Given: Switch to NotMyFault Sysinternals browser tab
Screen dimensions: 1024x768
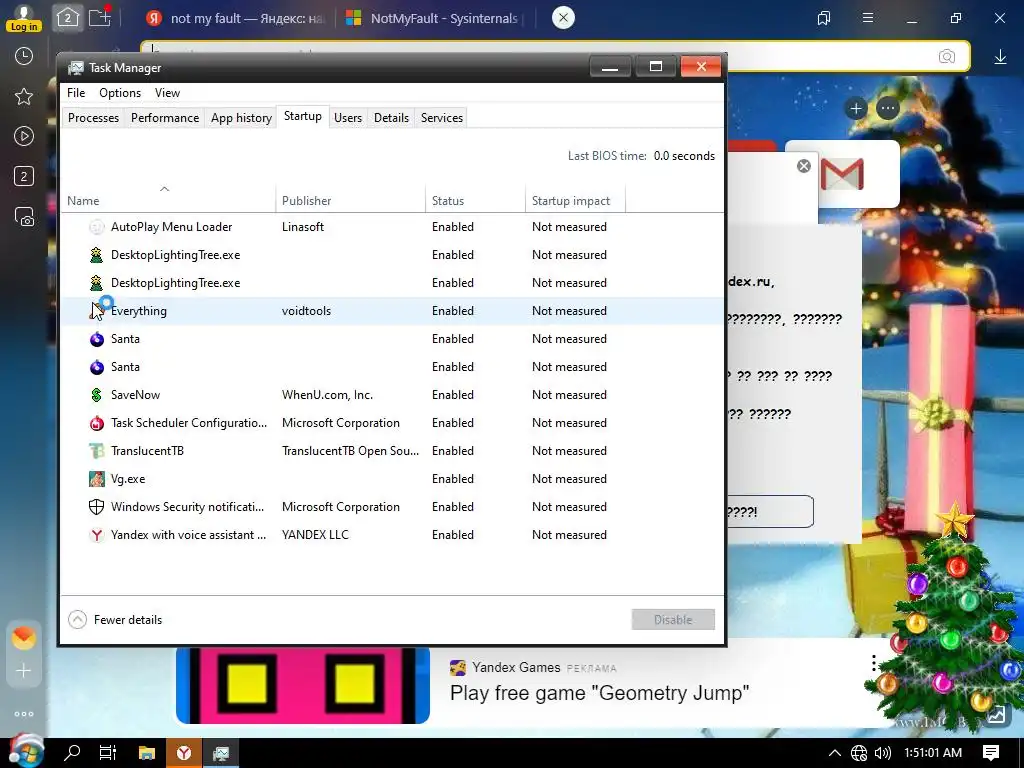Looking at the screenshot, I should [434, 18].
